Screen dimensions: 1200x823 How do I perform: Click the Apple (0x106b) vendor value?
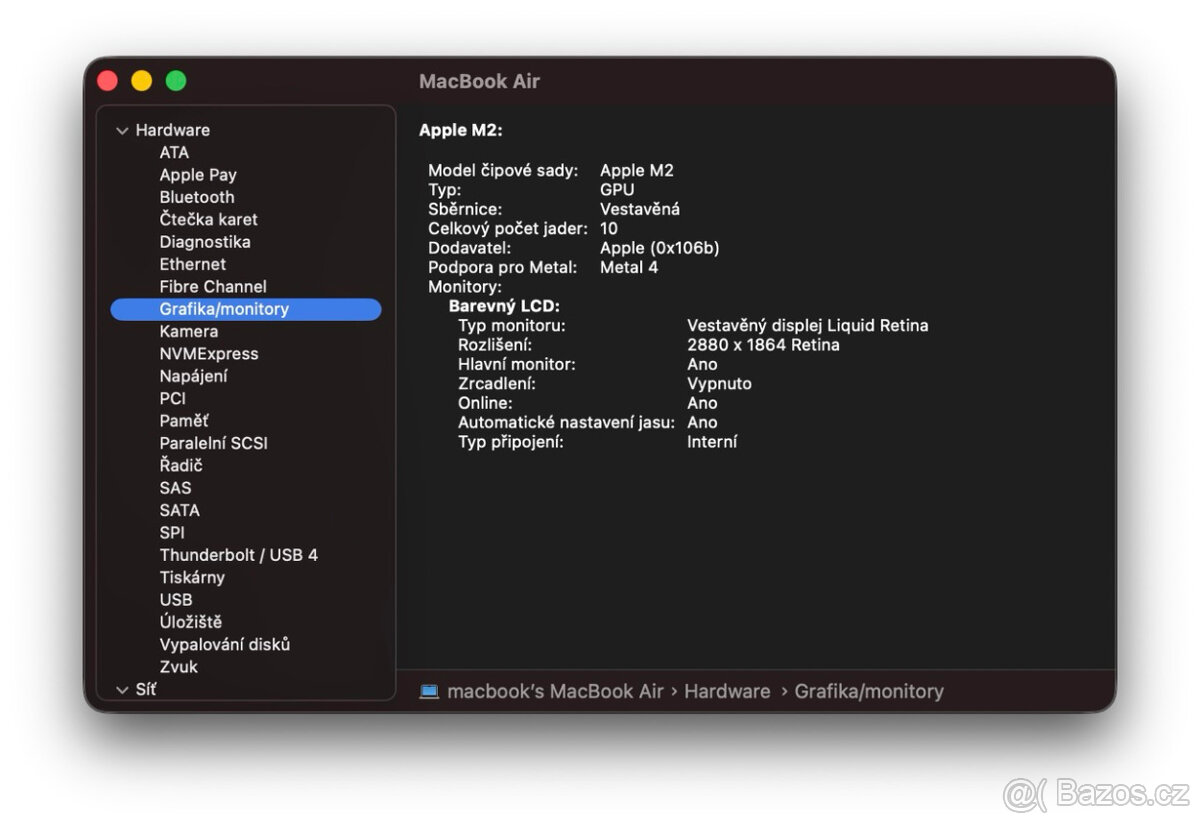659,248
